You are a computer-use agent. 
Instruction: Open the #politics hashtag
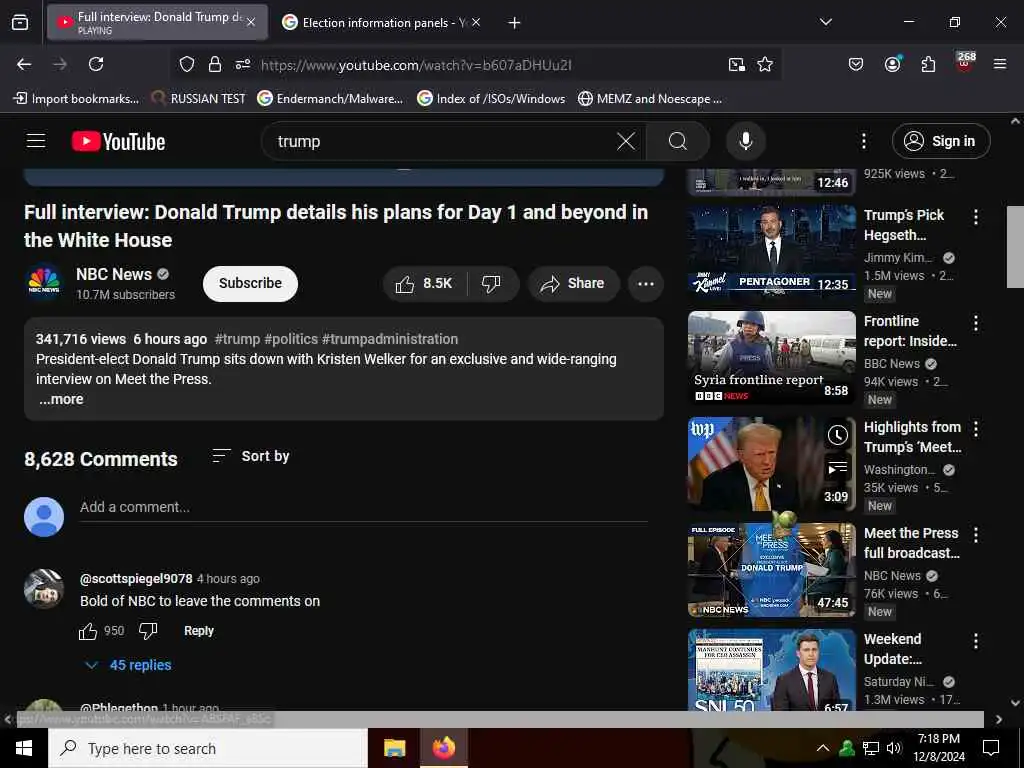(x=291, y=339)
